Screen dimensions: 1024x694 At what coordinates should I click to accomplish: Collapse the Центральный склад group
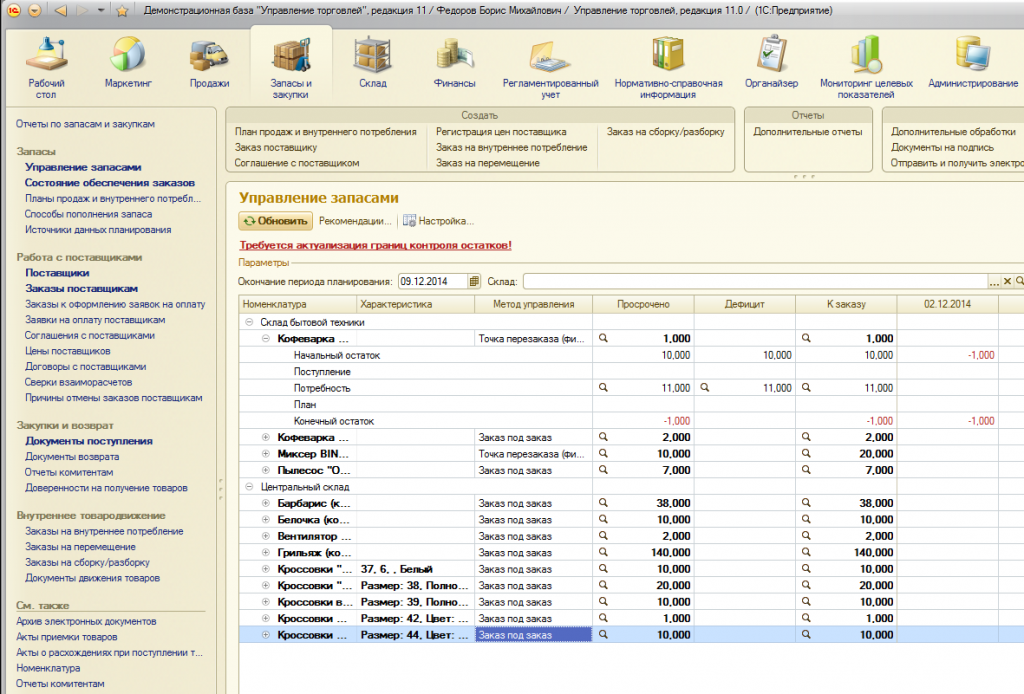click(249, 486)
